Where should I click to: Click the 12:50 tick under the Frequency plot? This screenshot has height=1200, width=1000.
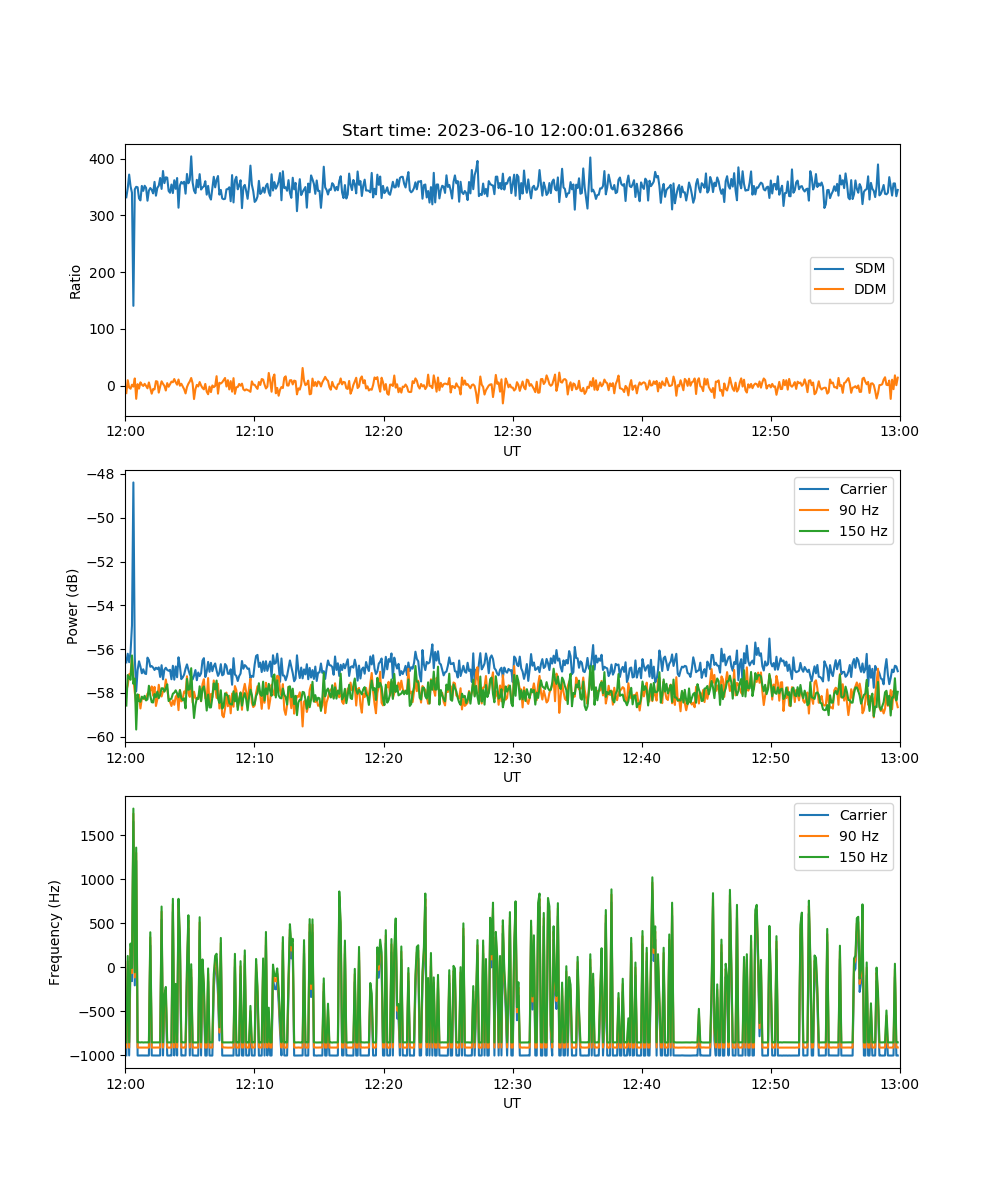point(771,1083)
